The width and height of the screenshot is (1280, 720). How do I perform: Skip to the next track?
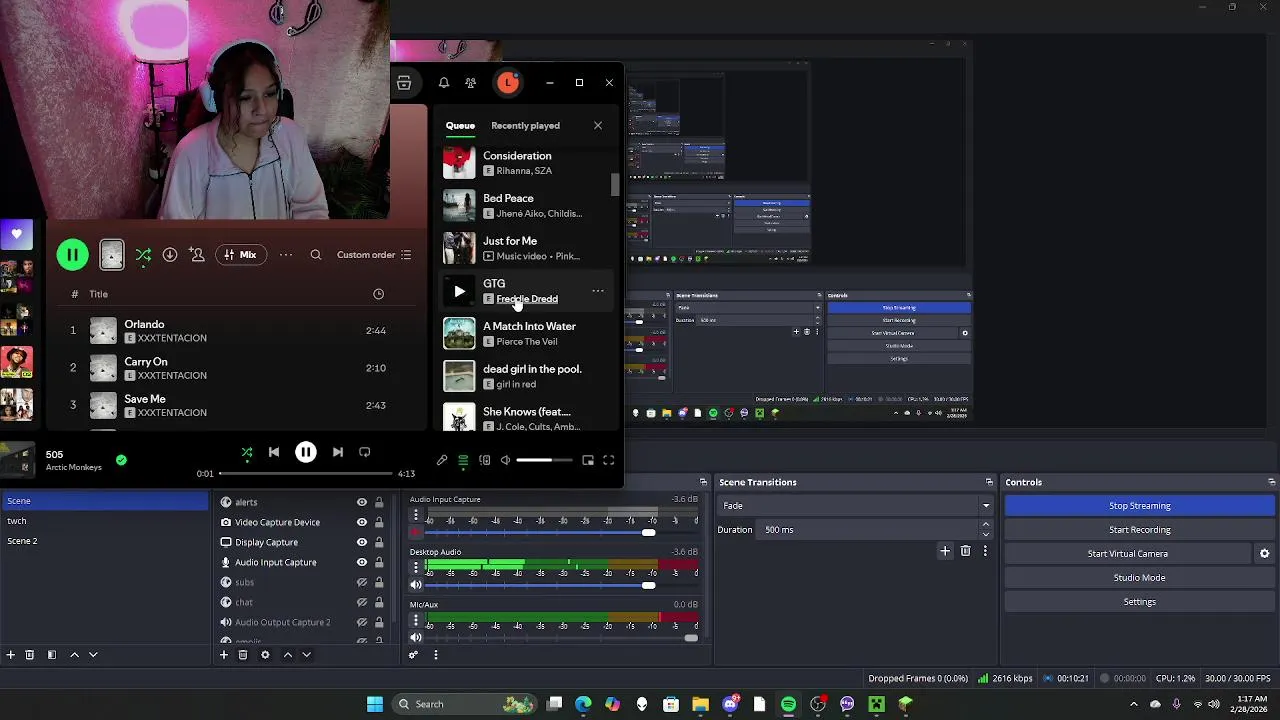[x=338, y=453]
